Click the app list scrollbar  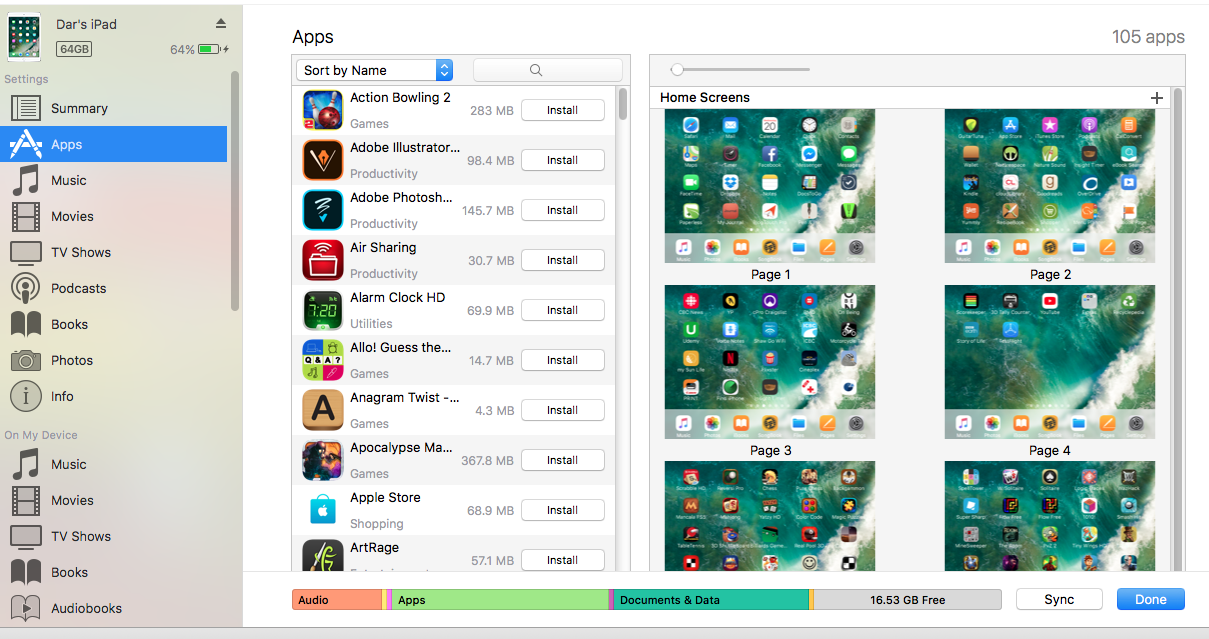pos(623,105)
